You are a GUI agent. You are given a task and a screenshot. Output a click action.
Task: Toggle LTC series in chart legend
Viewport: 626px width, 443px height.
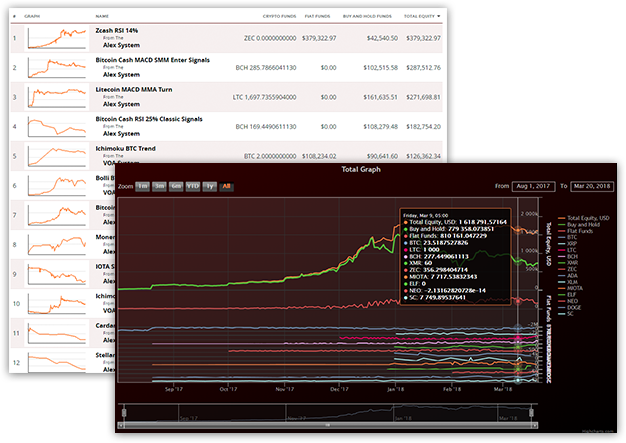[567, 250]
